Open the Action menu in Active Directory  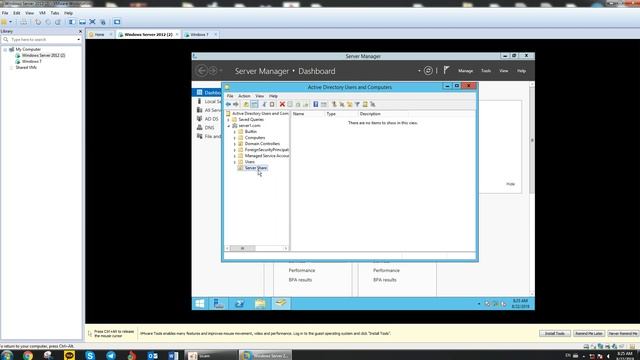(x=244, y=96)
